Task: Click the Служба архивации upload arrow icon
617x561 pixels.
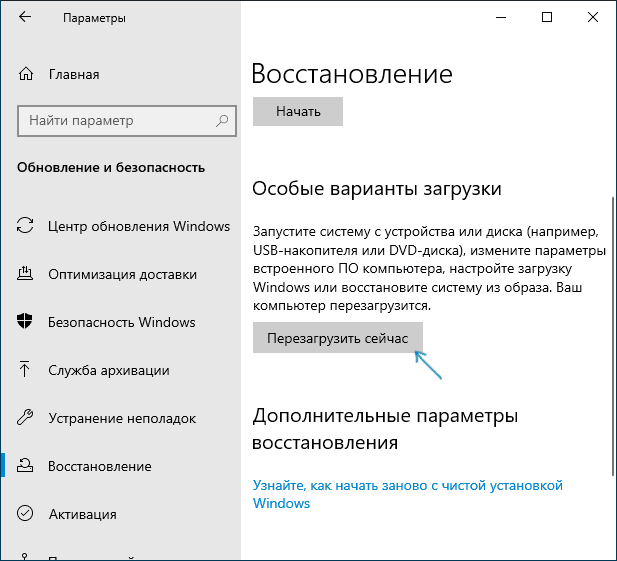Action: click(x=26, y=370)
